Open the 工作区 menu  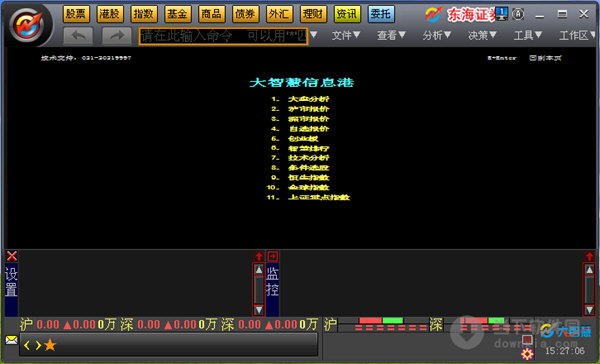click(x=577, y=36)
